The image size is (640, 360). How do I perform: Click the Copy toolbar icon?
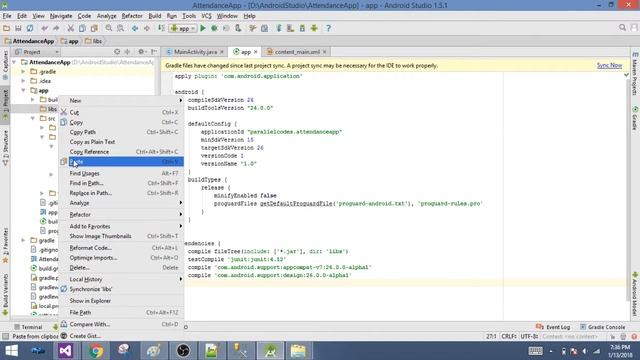82,28
